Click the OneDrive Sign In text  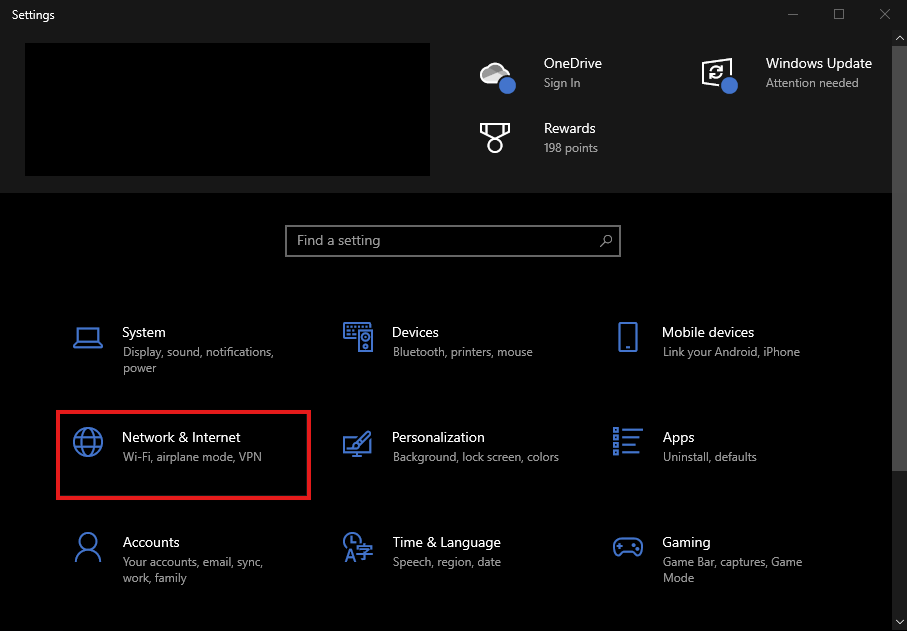click(562, 83)
